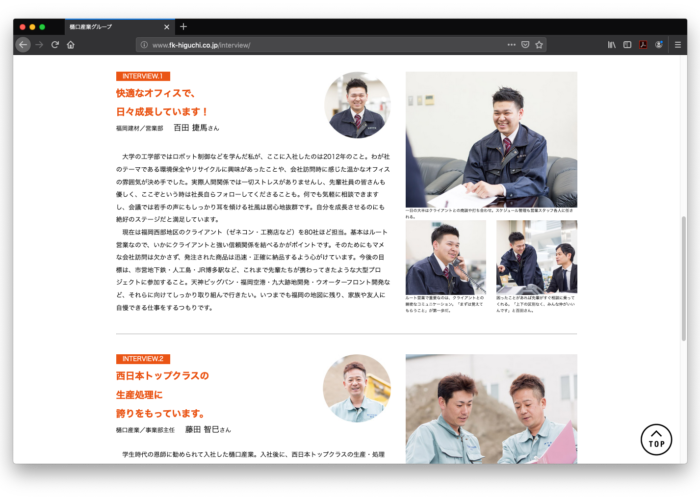Image resolution: width=700 pixels, height=500 pixels.
Task: Expand page actions three-dot menu
Action: pos(511,45)
